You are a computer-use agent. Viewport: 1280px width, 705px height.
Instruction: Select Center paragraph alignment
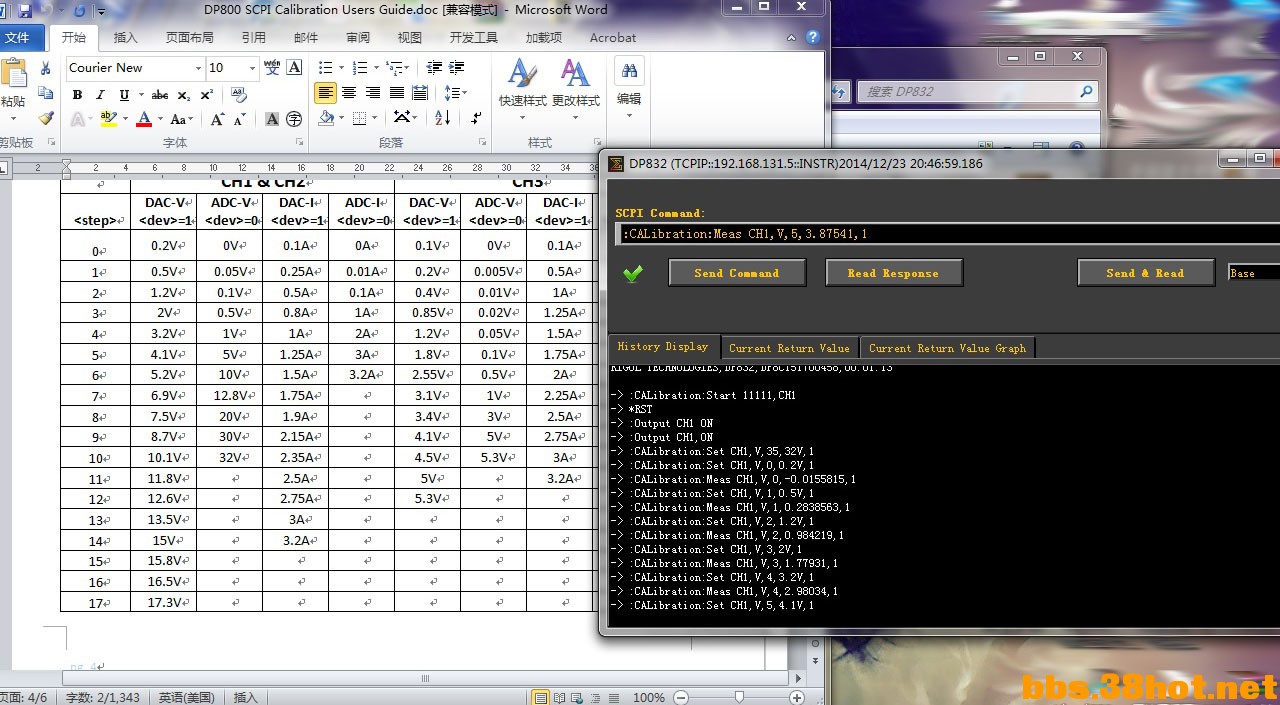[x=349, y=93]
